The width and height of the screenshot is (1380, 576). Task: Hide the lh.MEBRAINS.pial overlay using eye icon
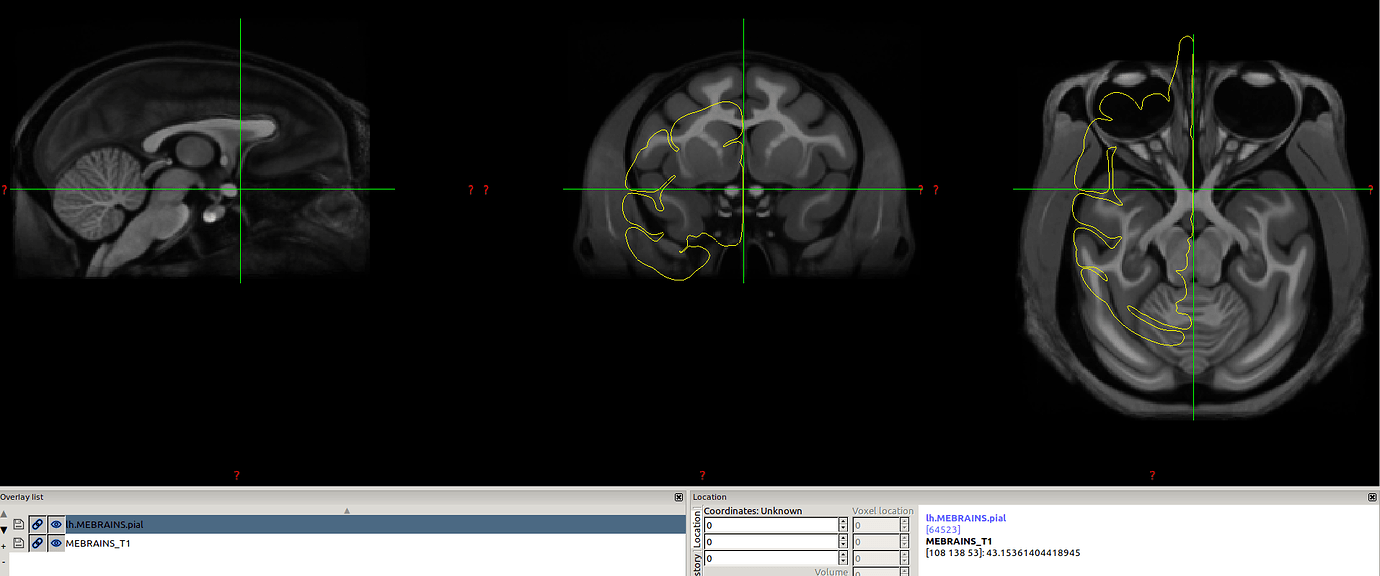pyautogui.click(x=56, y=524)
